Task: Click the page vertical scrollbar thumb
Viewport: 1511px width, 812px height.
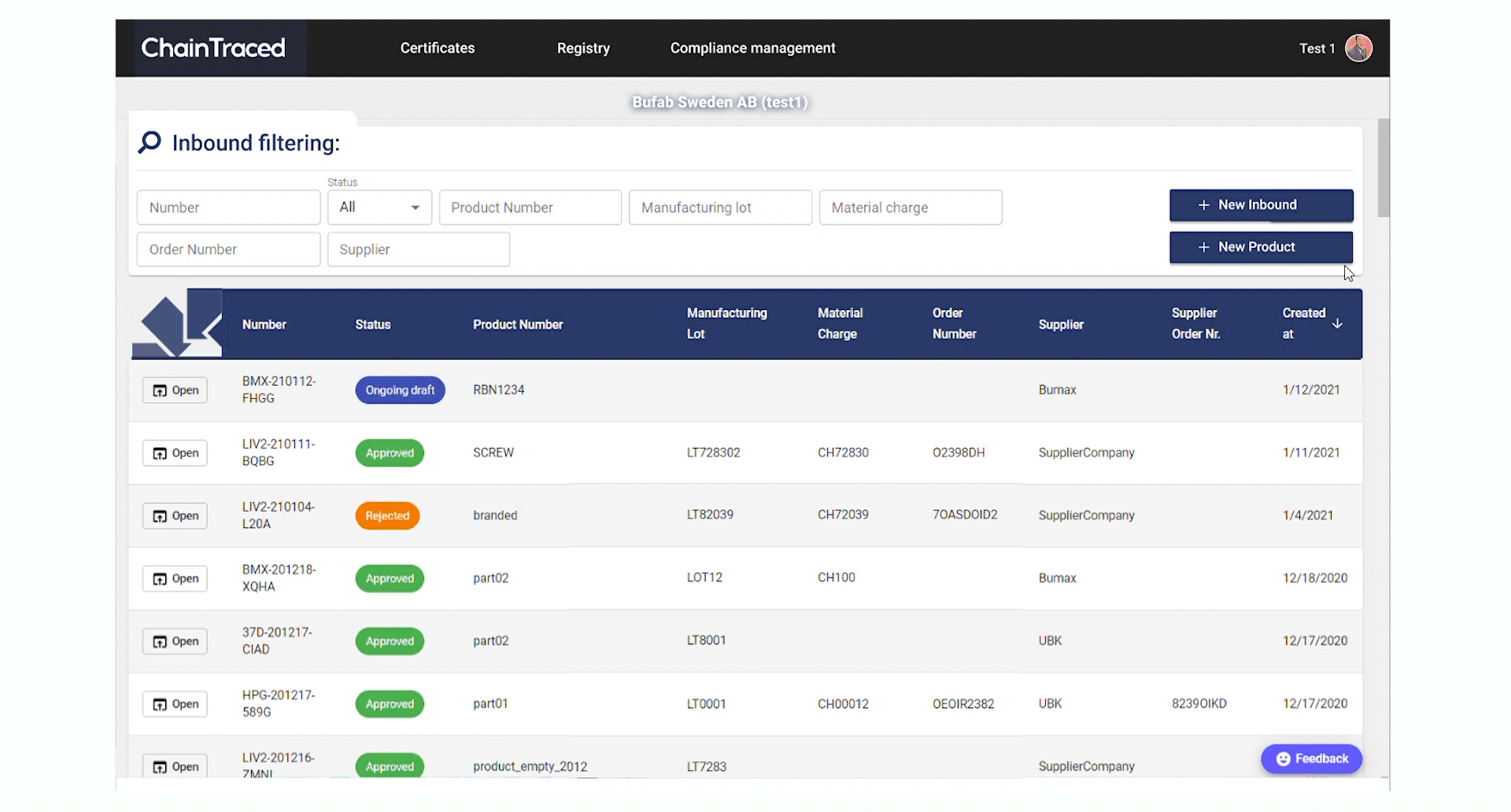Action: tap(1384, 168)
